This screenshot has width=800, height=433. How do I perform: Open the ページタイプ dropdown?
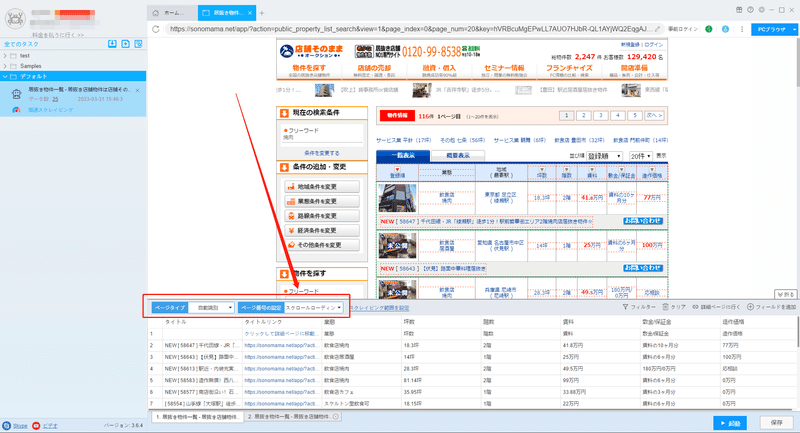tap(211, 308)
